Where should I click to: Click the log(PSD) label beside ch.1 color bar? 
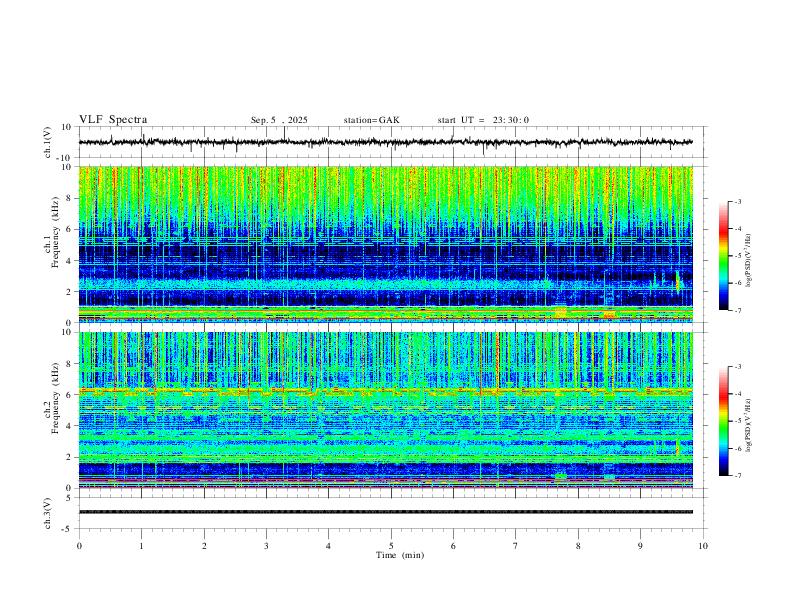(748, 261)
